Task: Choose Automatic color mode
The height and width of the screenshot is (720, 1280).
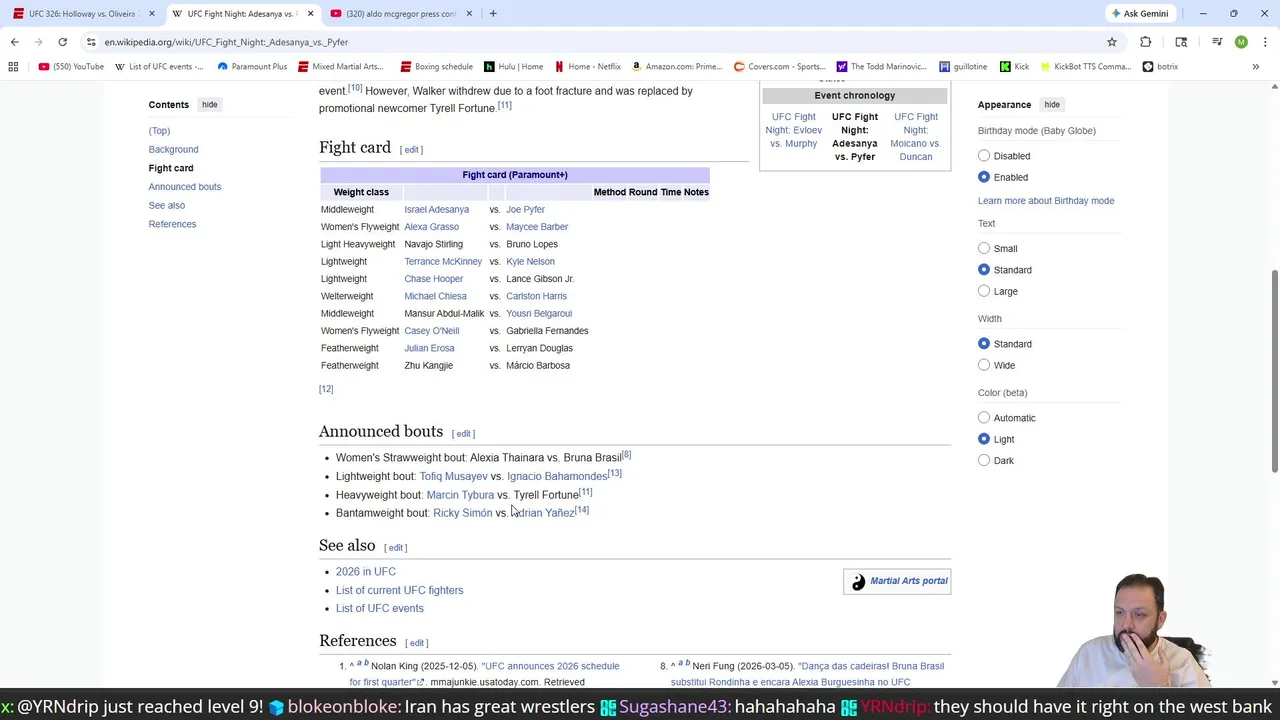Action: coord(984,418)
